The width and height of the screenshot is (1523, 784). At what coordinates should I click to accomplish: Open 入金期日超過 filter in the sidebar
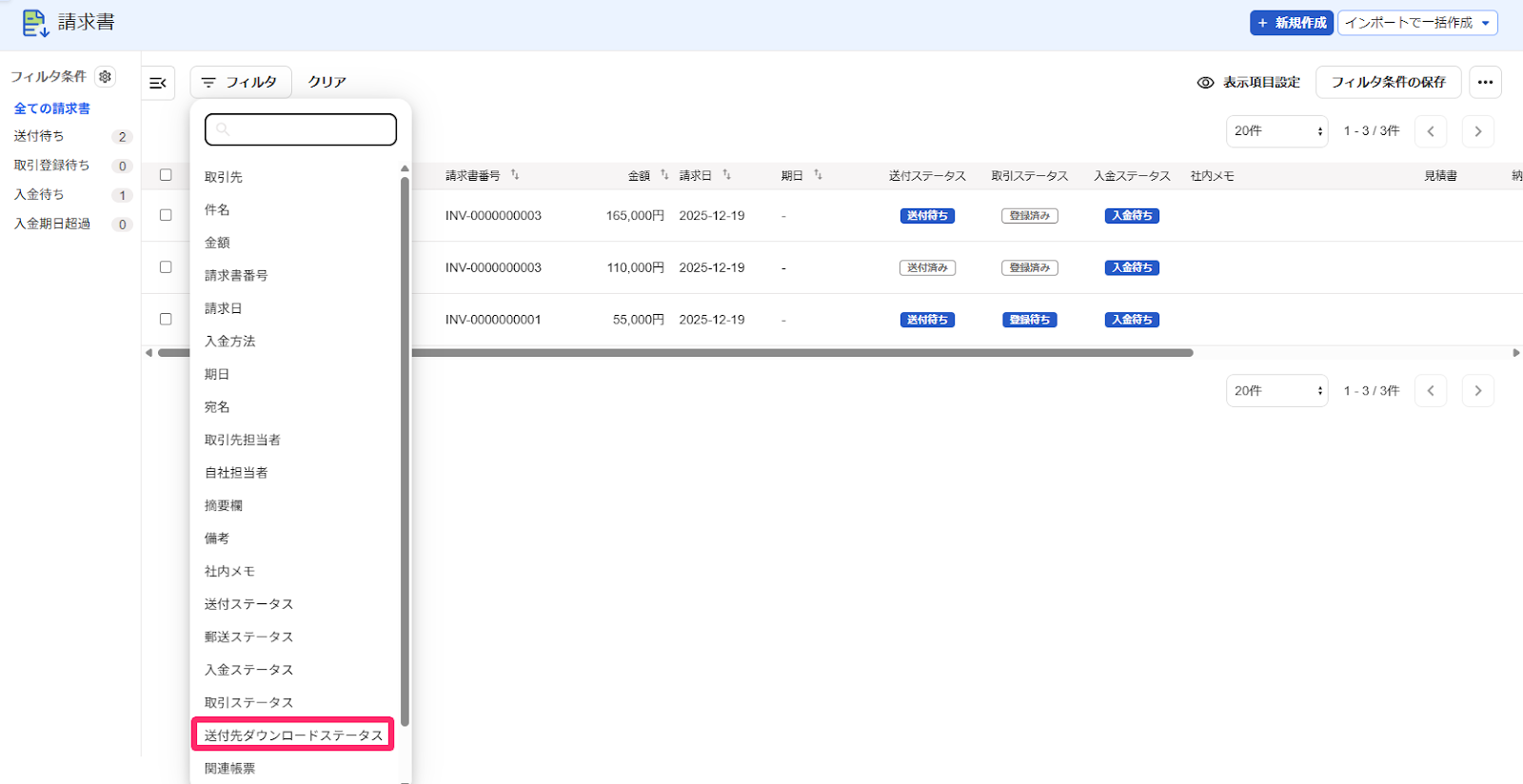pyautogui.click(x=52, y=224)
